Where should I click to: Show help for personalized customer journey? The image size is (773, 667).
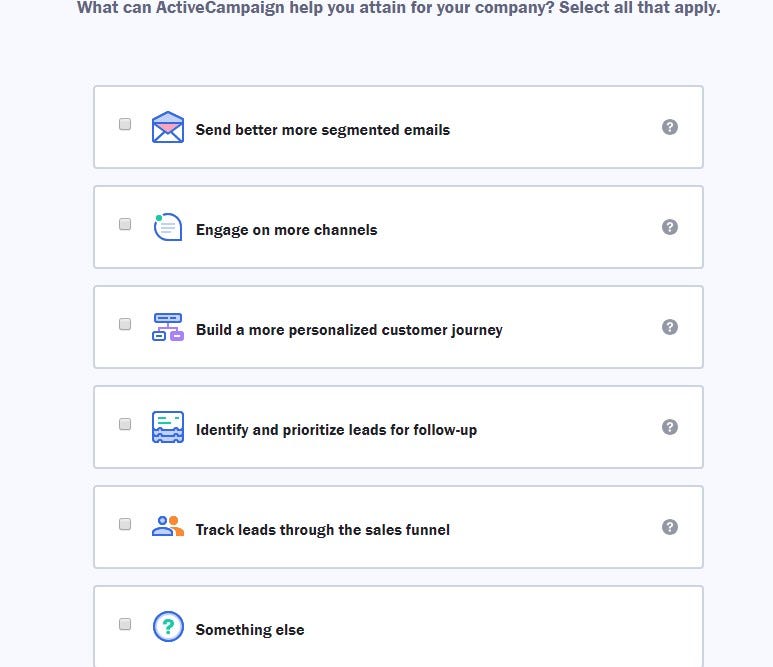670,327
